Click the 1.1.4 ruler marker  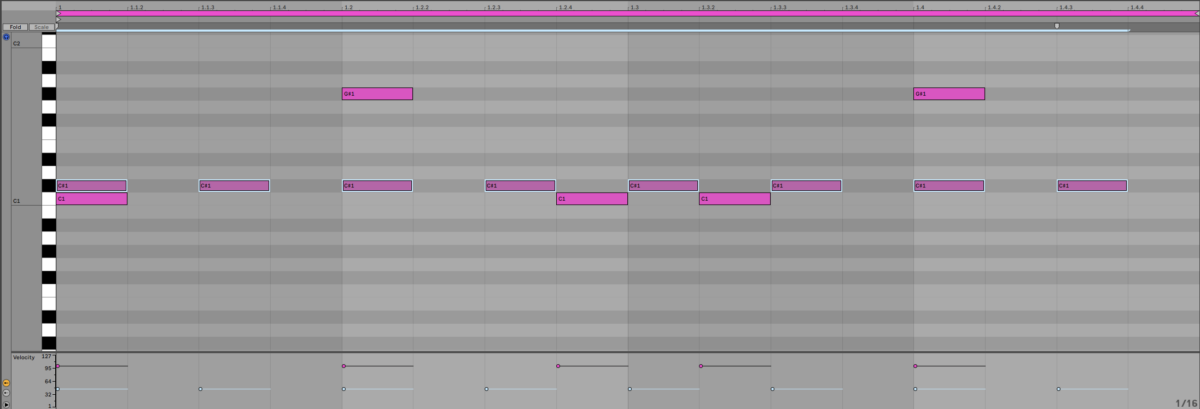coord(279,7)
